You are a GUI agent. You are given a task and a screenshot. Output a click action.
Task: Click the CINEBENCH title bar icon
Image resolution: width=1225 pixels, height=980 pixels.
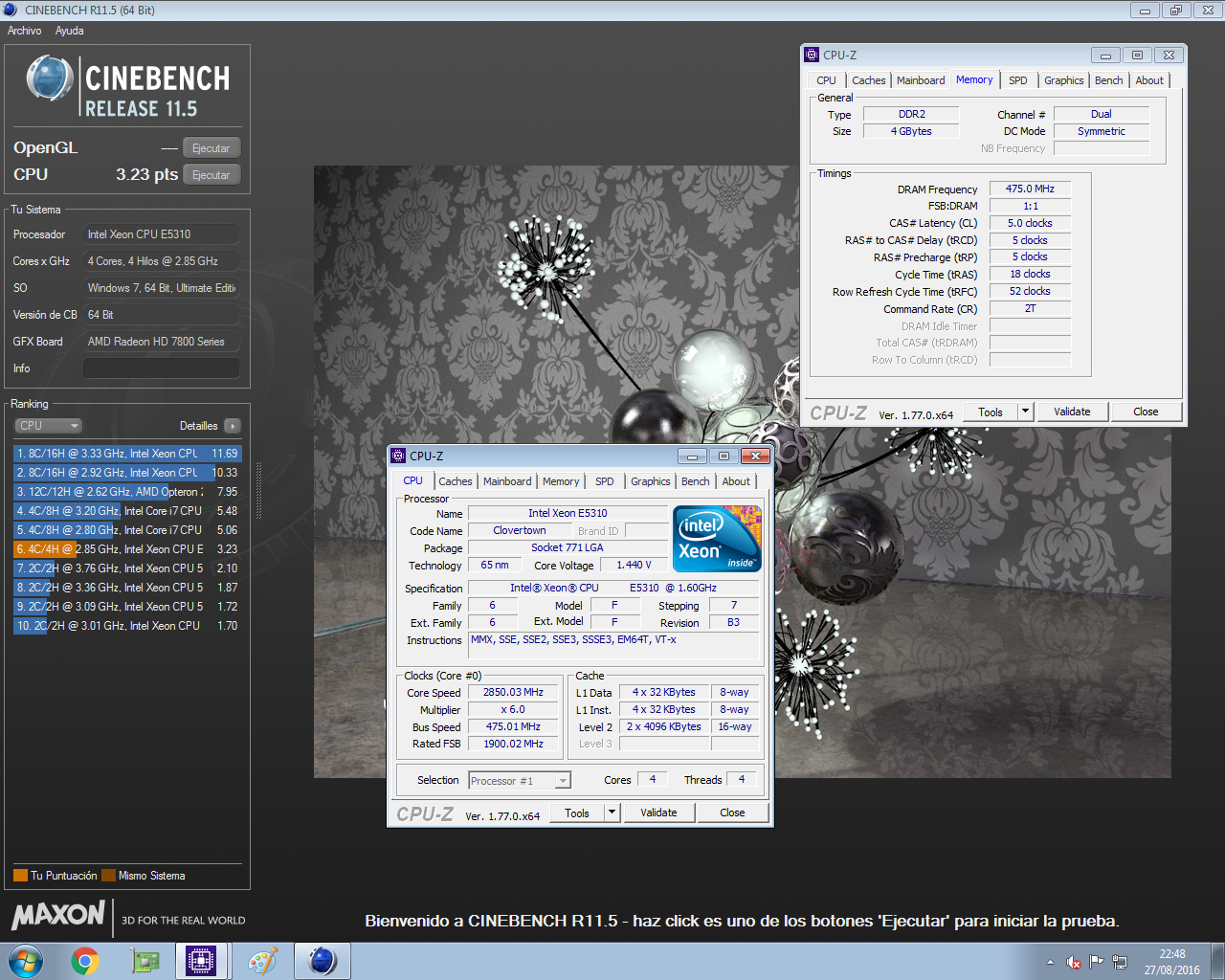point(11,11)
